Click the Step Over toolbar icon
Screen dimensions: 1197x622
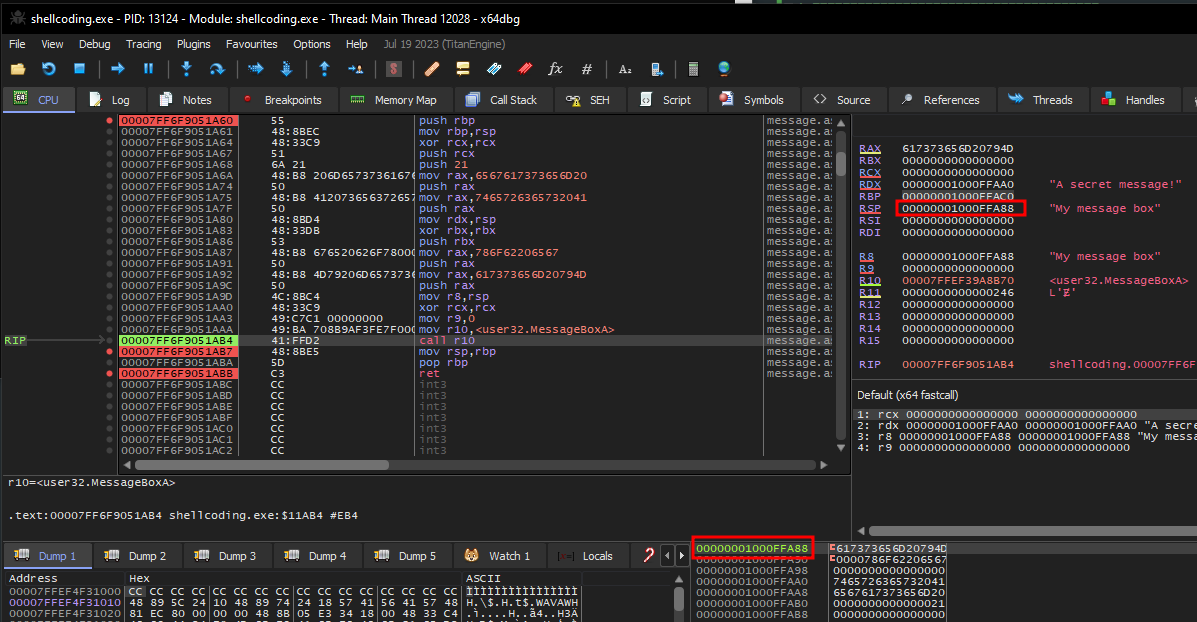pyautogui.click(x=216, y=69)
